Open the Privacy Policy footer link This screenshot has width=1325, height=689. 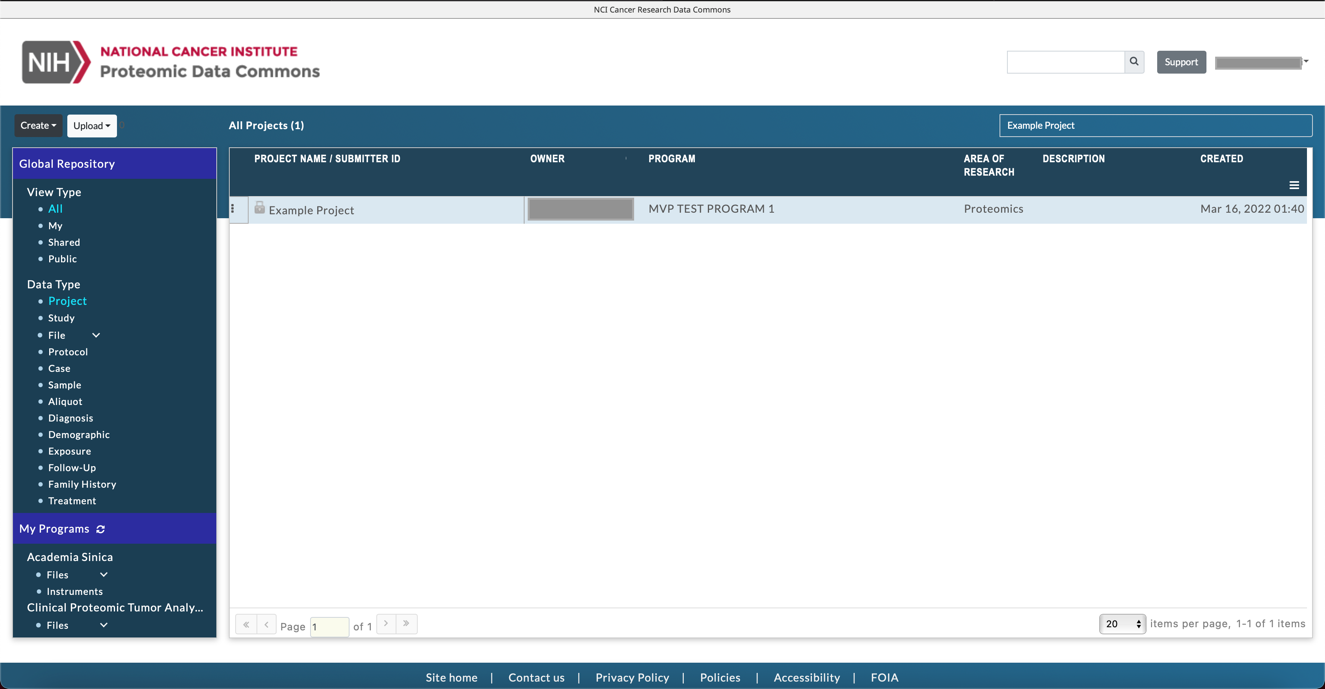click(632, 677)
